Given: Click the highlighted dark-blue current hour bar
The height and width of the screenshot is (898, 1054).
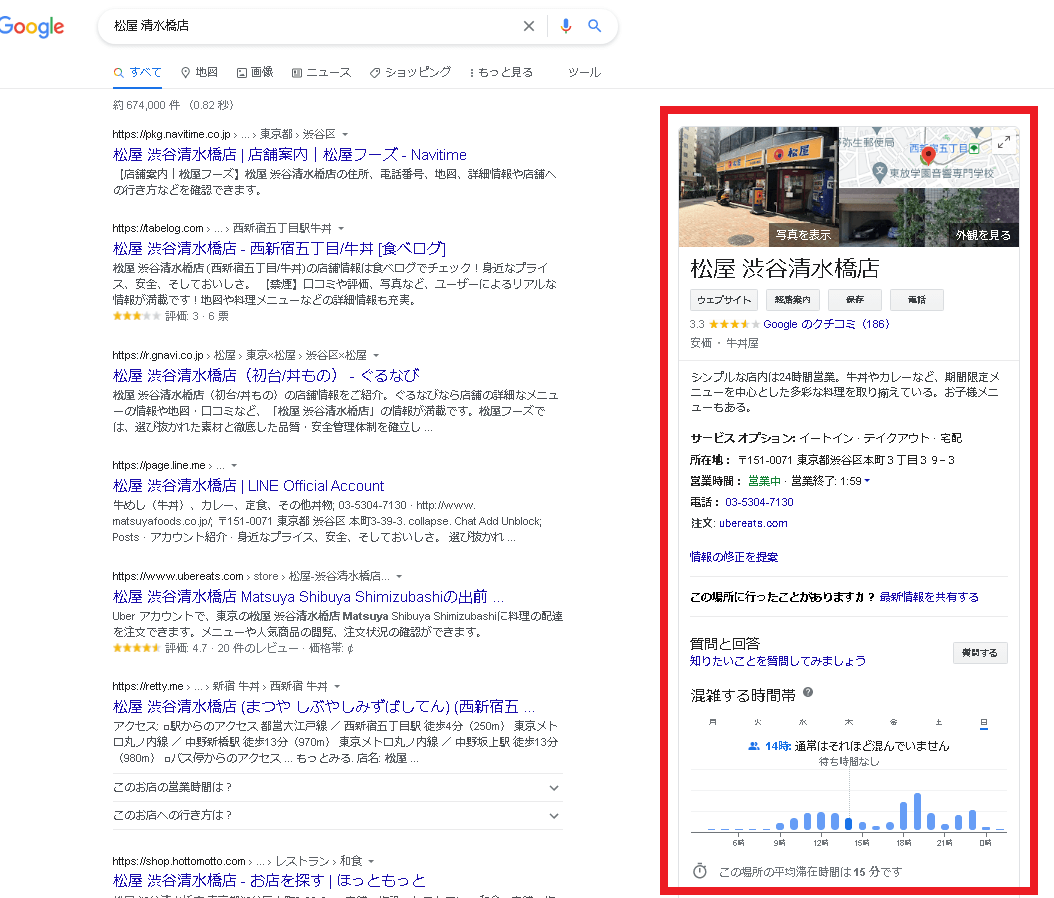Looking at the screenshot, I should (848, 824).
